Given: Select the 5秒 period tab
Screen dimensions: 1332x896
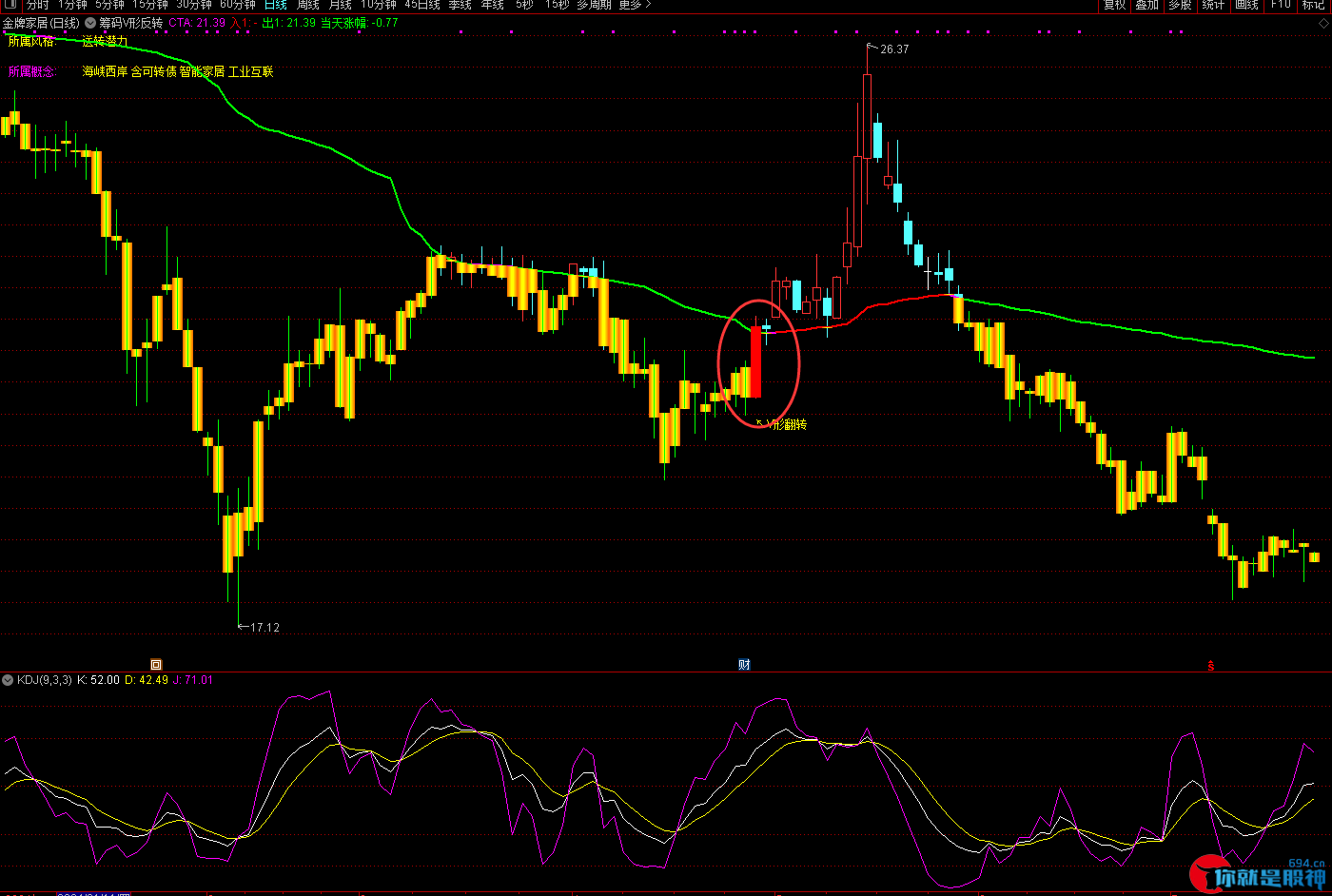Looking at the screenshot, I should coord(525,5).
